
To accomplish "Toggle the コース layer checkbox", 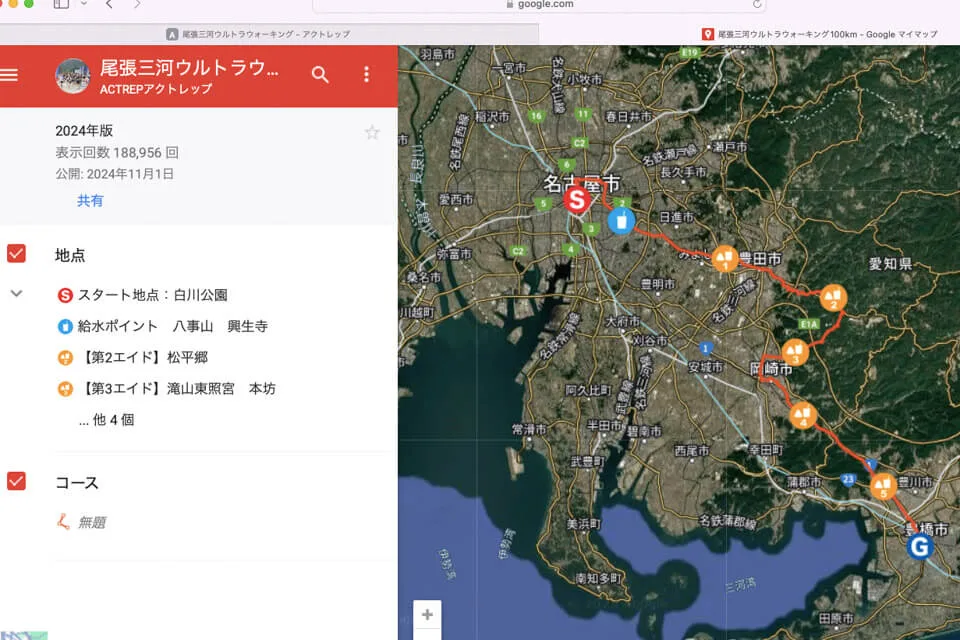I will pyautogui.click(x=16, y=482).
